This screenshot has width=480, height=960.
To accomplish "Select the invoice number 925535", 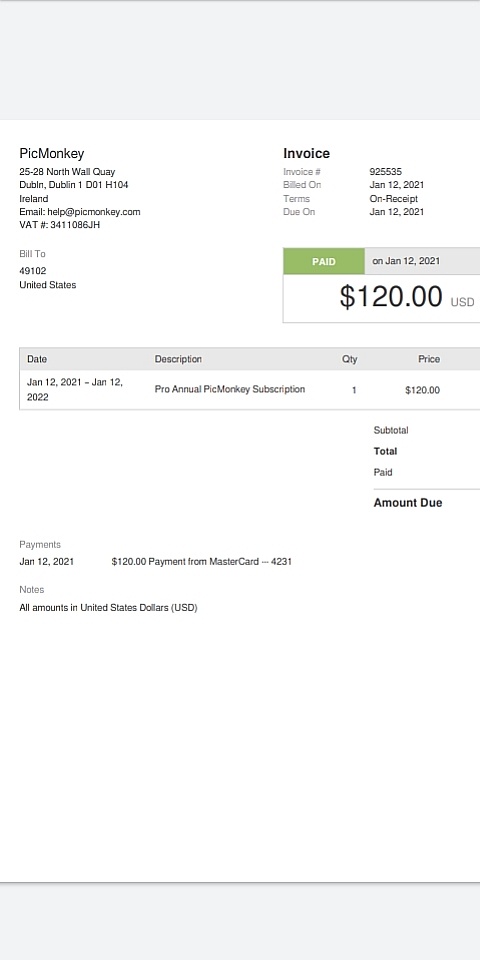I will (x=386, y=171).
